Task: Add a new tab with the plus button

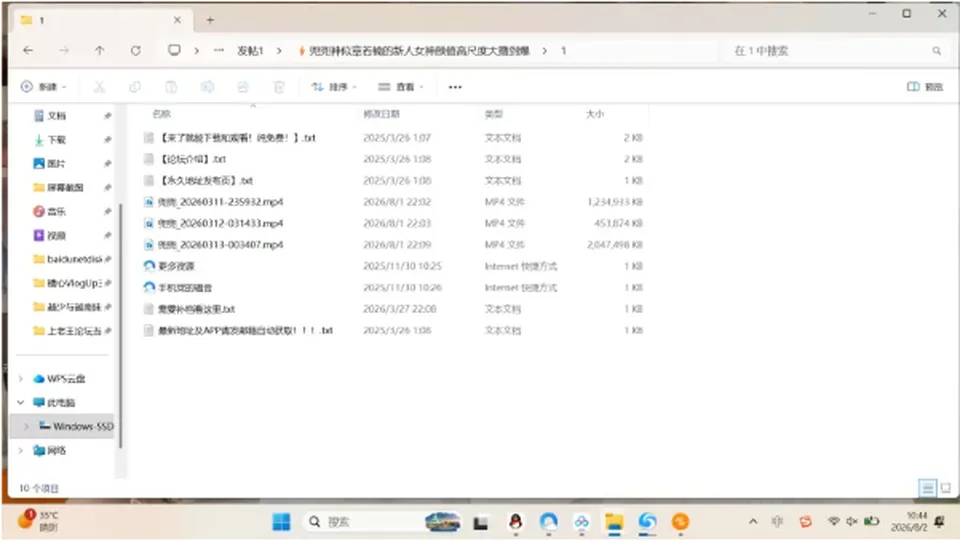Action: coord(210,20)
